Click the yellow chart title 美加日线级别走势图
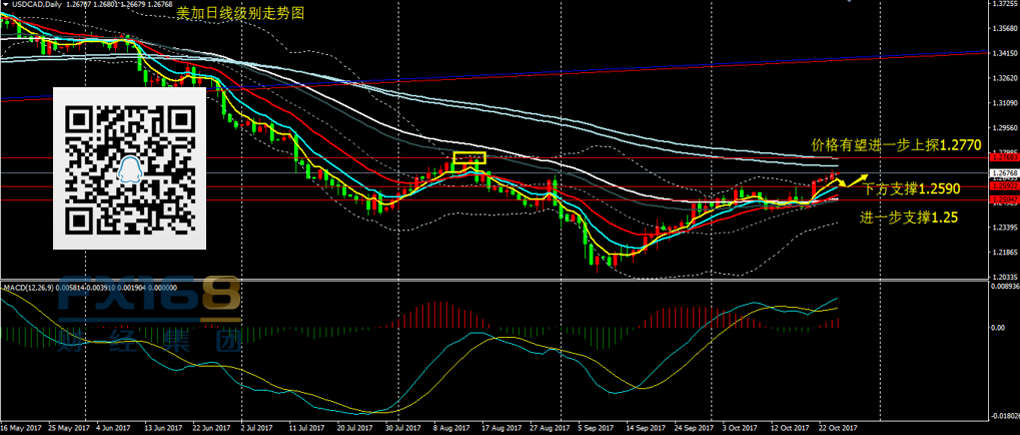The width and height of the screenshot is (1020, 435). click(240, 14)
